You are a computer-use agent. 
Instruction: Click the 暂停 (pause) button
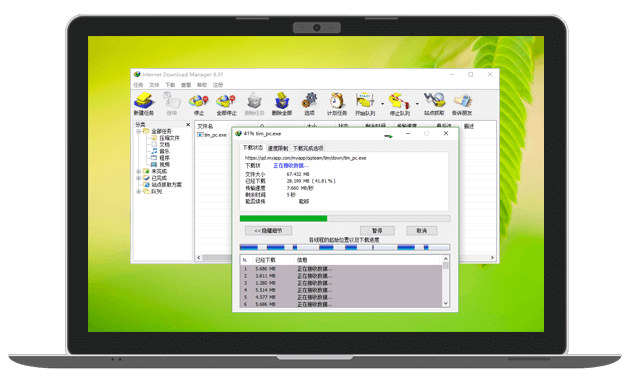pyautogui.click(x=377, y=231)
